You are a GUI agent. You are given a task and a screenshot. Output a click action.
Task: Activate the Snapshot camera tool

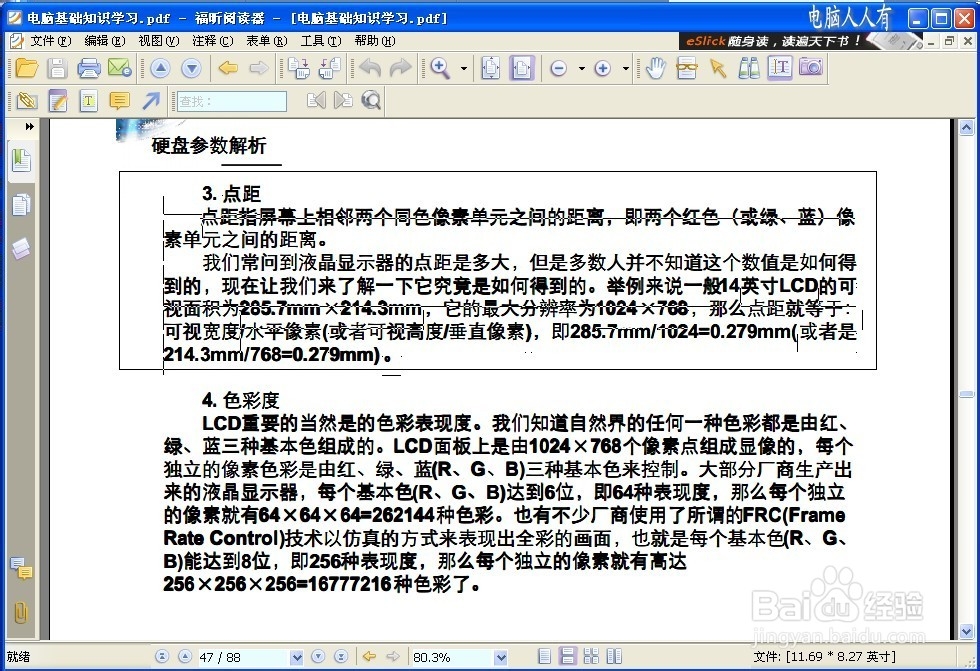(x=812, y=68)
